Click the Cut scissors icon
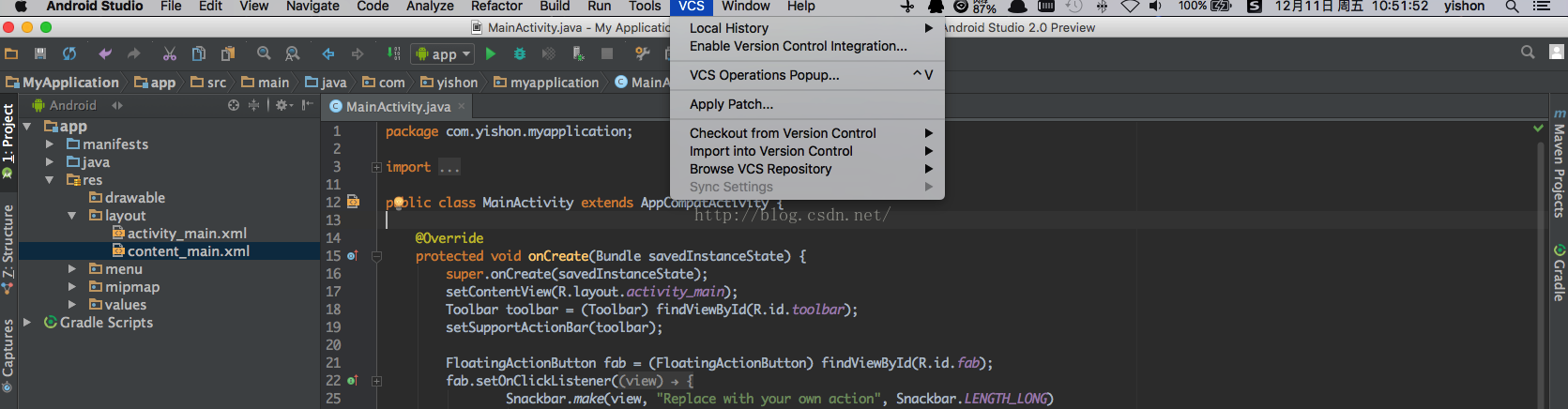Image resolution: width=1568 pixels, height=409 pixels. tap(170, 54)
